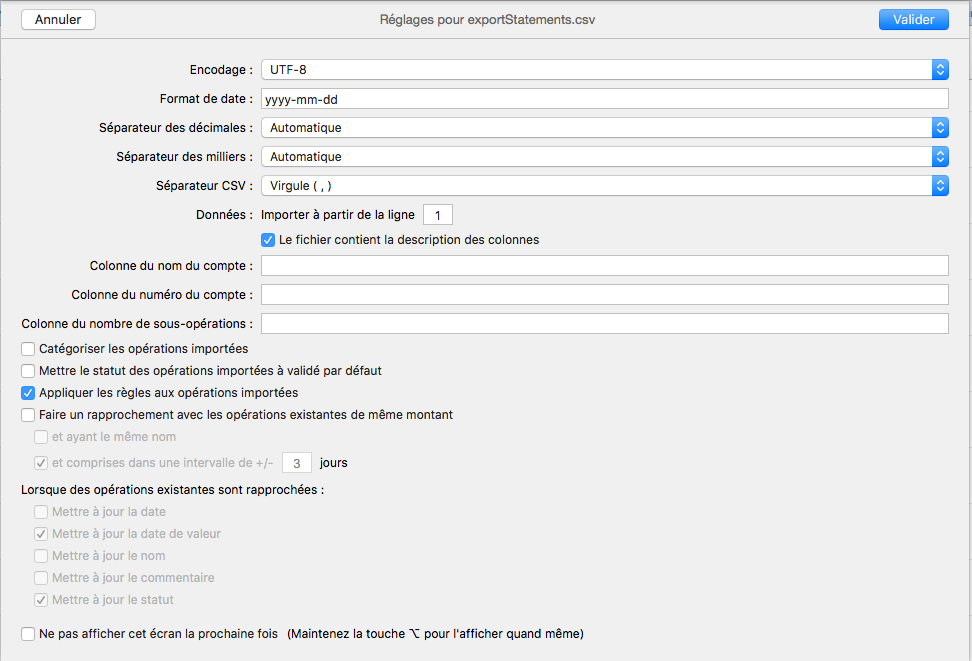Viewport: 972px width, 661px height.
Task: Toggle 'Ne pas afficher cet écran la prochaine fois'
Action: pos(28,634)
